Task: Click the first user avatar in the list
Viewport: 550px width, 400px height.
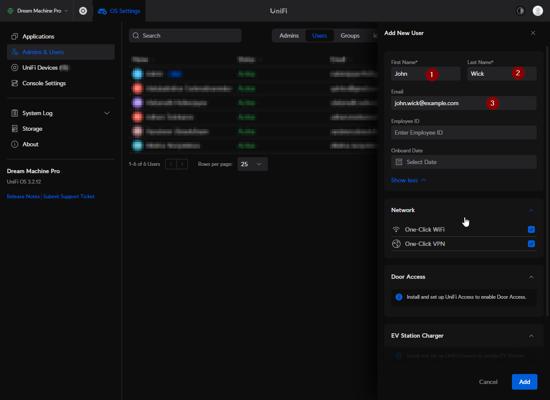Action: tap(138, 74)
